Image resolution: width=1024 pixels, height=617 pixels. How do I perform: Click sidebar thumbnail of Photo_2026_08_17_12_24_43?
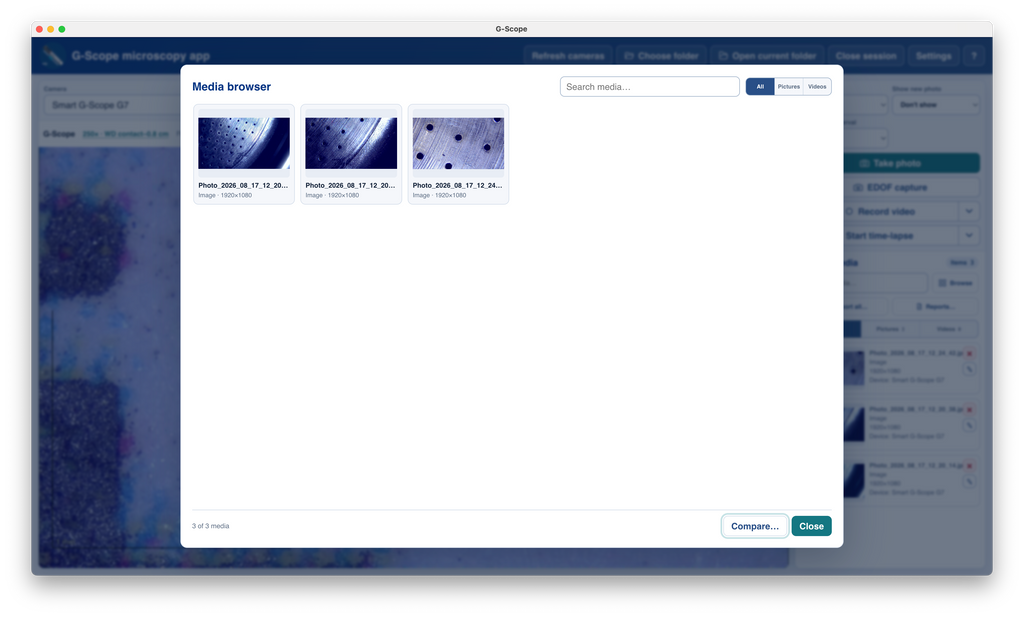click(x=854, y=368)
